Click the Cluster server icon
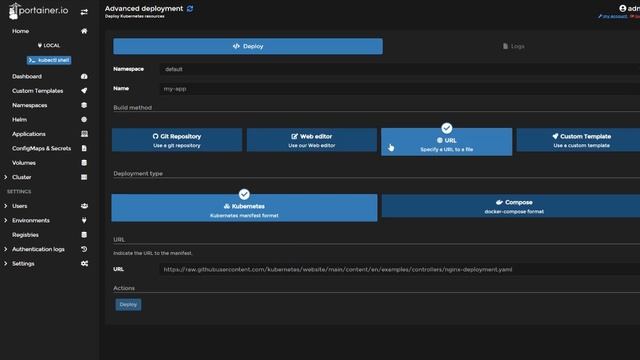This screenshot has height=360, width=640. click(84, 177)
